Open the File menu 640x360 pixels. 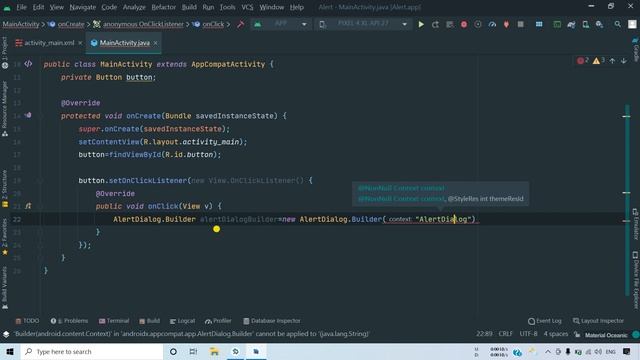[21, 7]
